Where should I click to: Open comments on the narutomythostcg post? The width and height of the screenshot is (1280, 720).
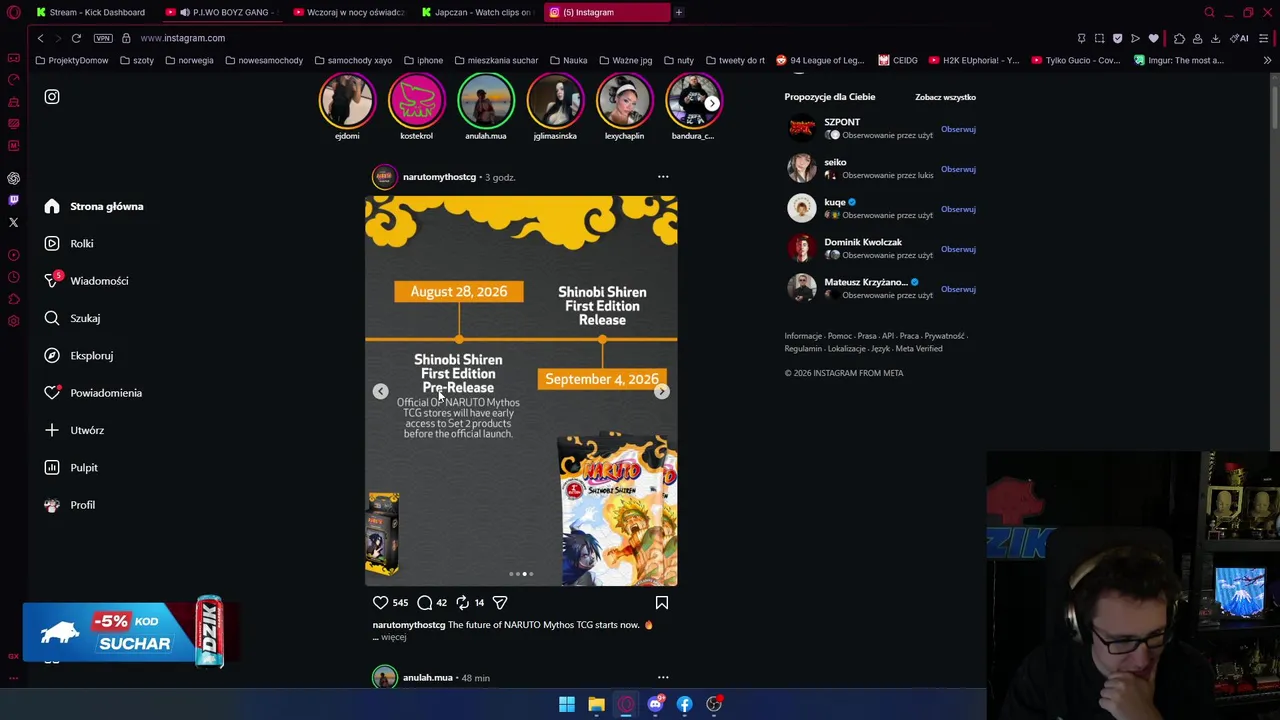pyautogui.click(x=425, y=603)
